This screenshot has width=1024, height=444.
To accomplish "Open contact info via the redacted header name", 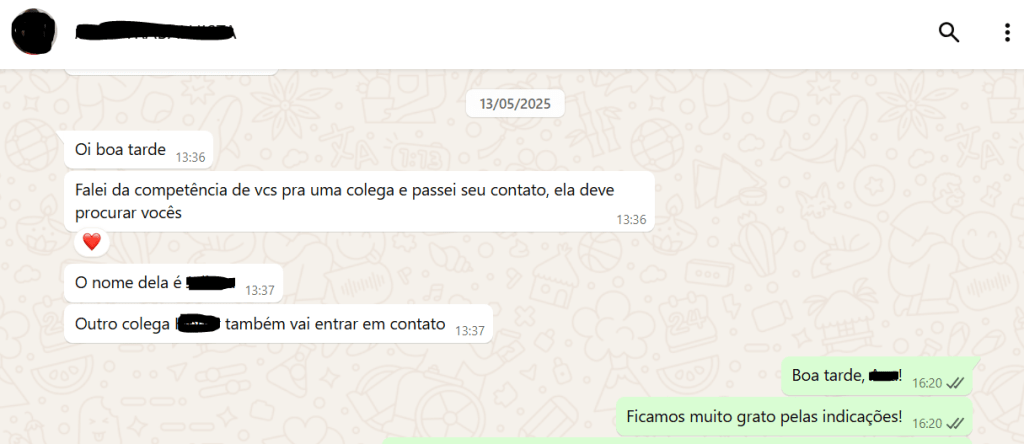I will [155, 31].
